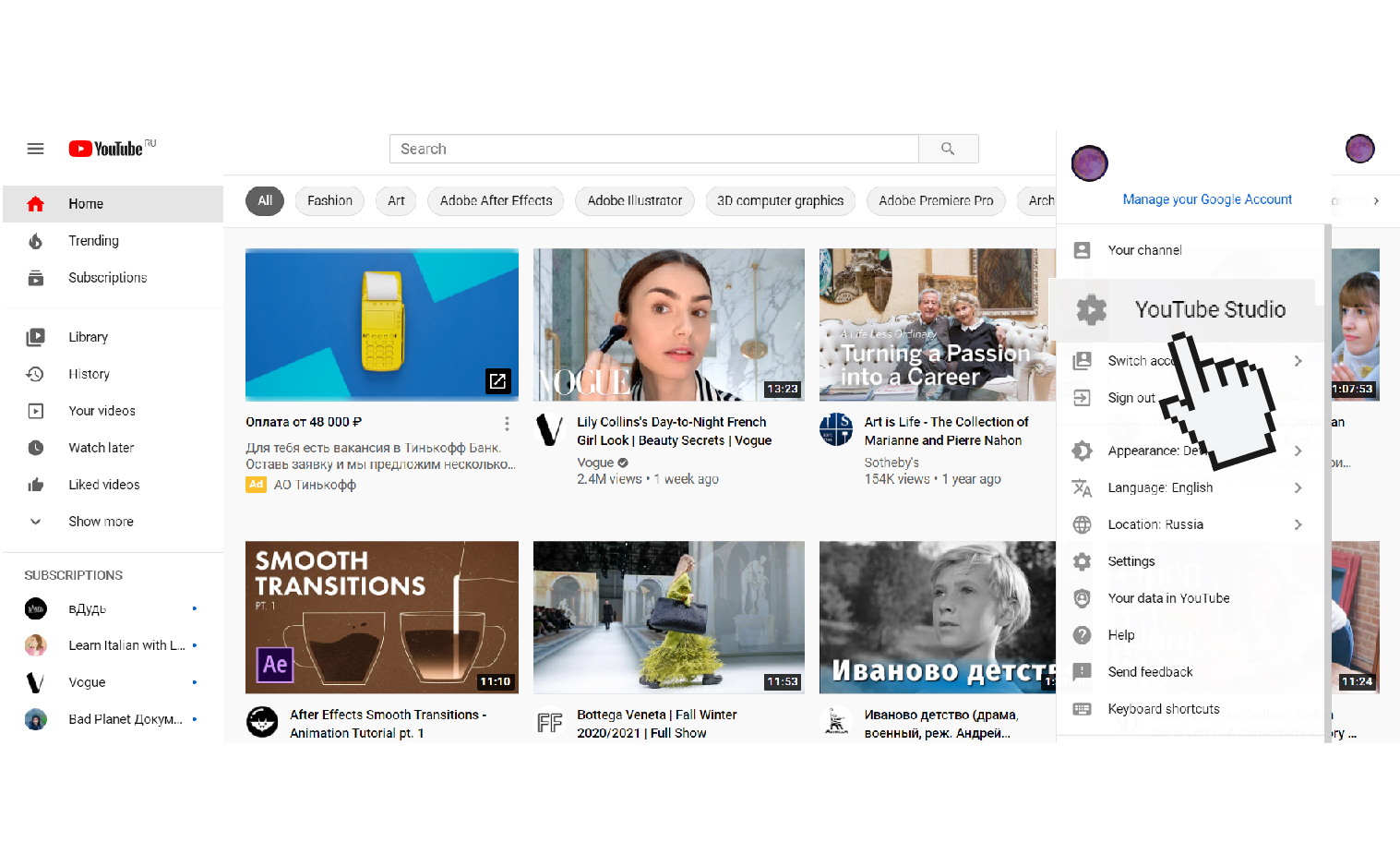Open the Sotheby's channel name link
Screen dimensions: 1400x866
[891, 463]
